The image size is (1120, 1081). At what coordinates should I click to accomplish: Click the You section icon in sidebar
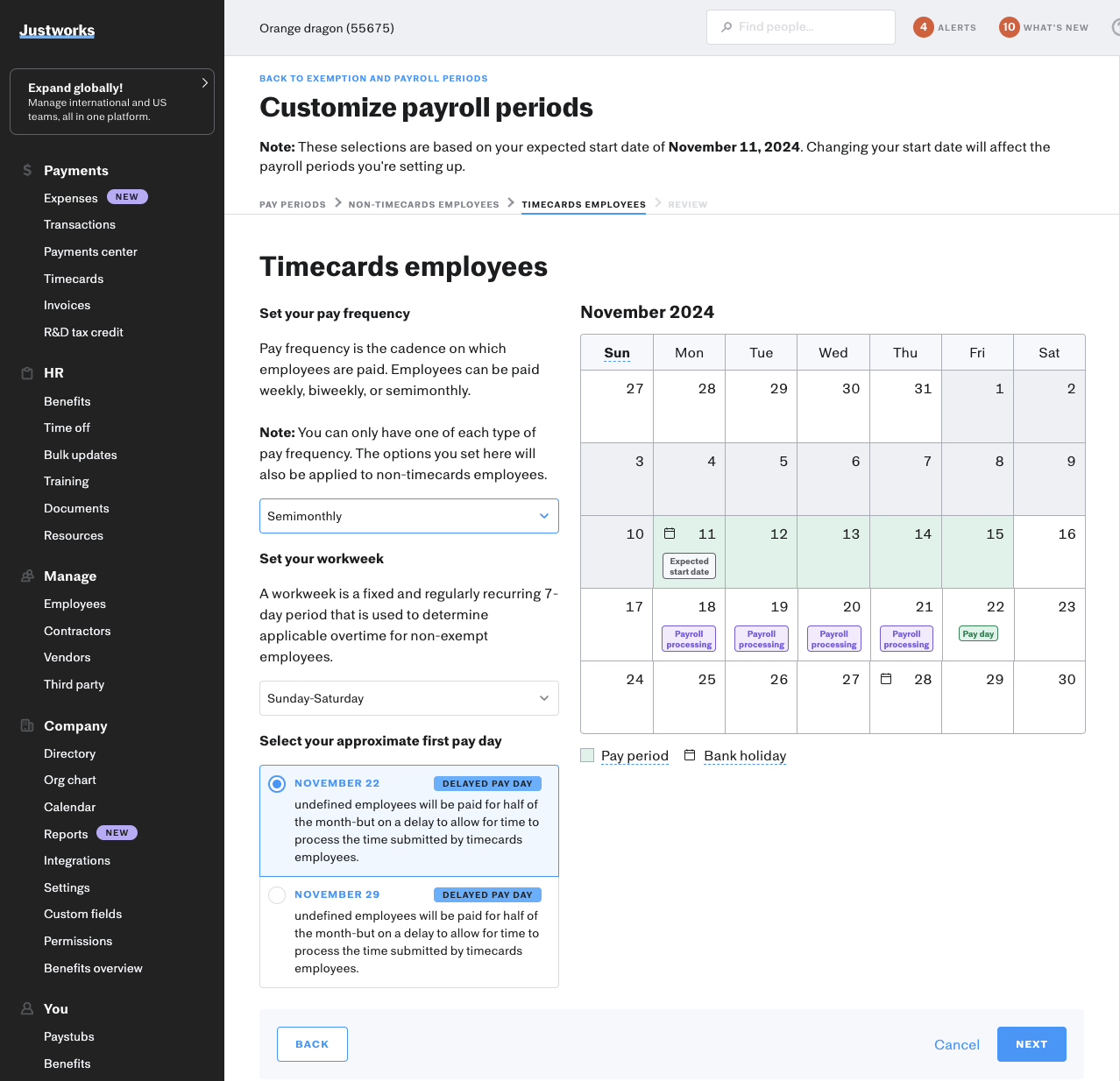point(26,1008)
